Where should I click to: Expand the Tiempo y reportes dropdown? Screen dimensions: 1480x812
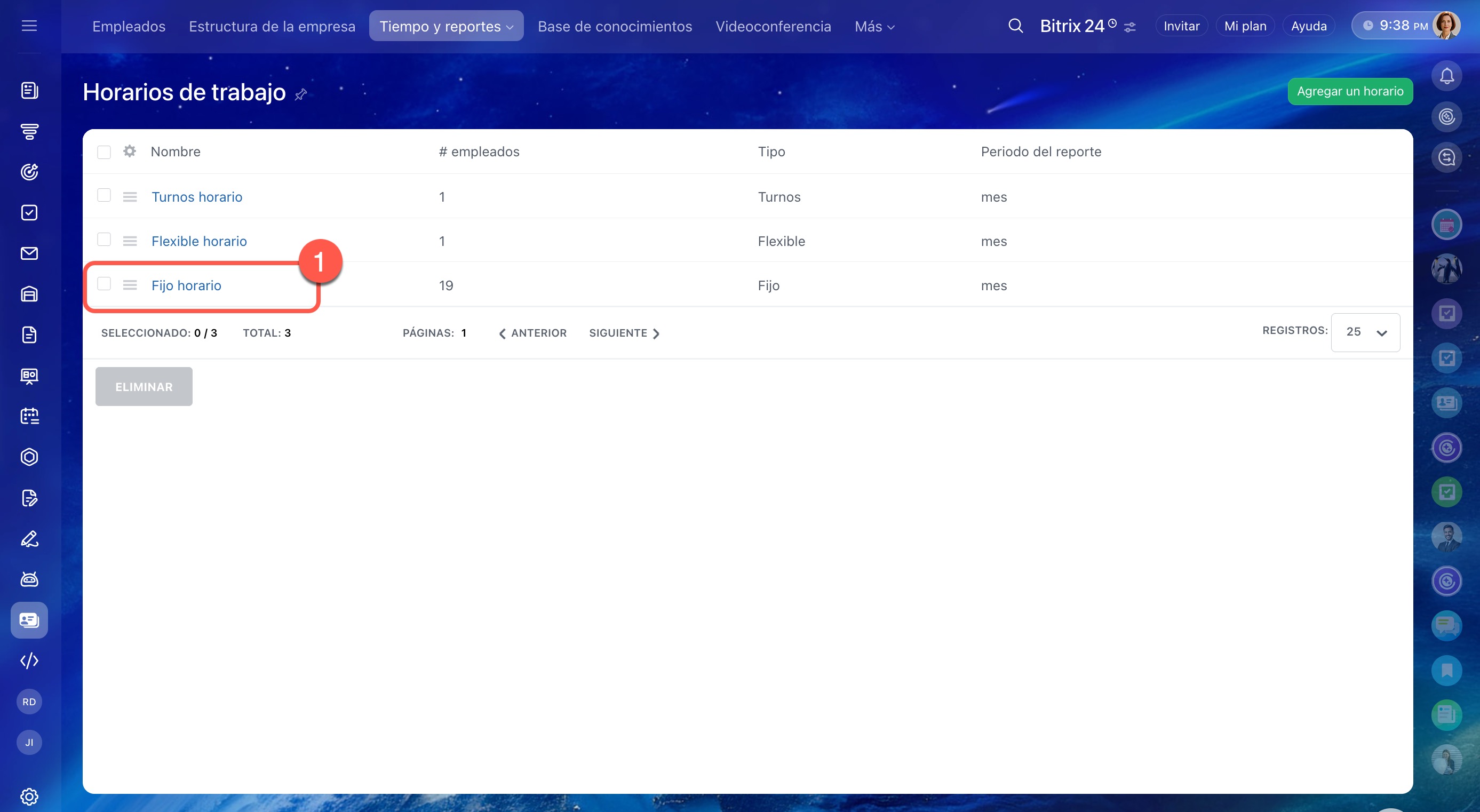click(x=446, y=27)
